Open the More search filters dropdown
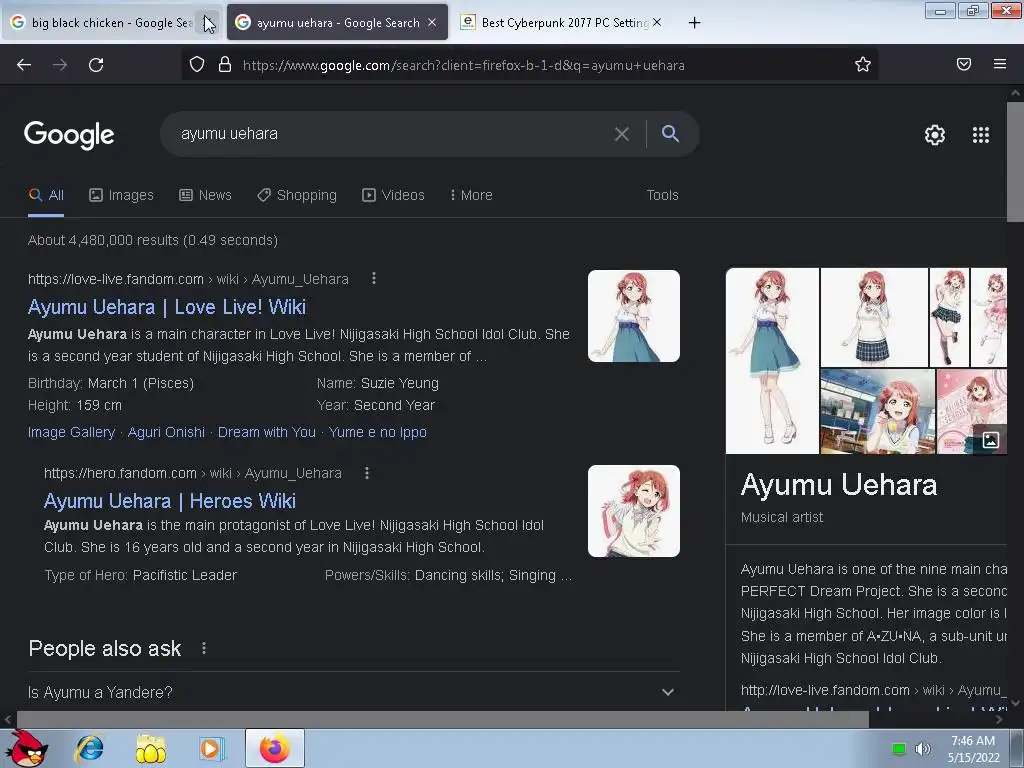 471,195
